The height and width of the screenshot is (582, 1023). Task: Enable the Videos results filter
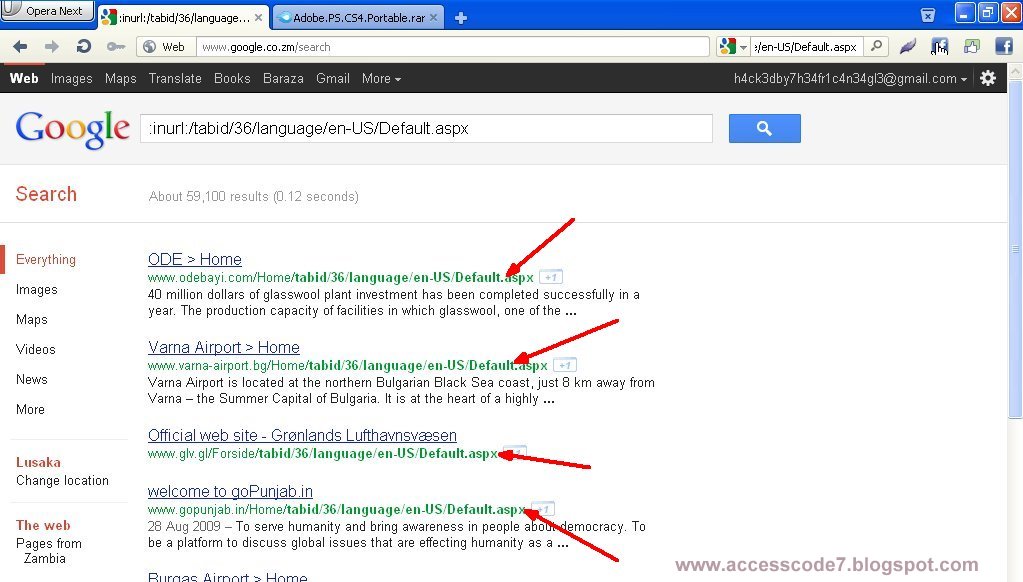[36, 349]
